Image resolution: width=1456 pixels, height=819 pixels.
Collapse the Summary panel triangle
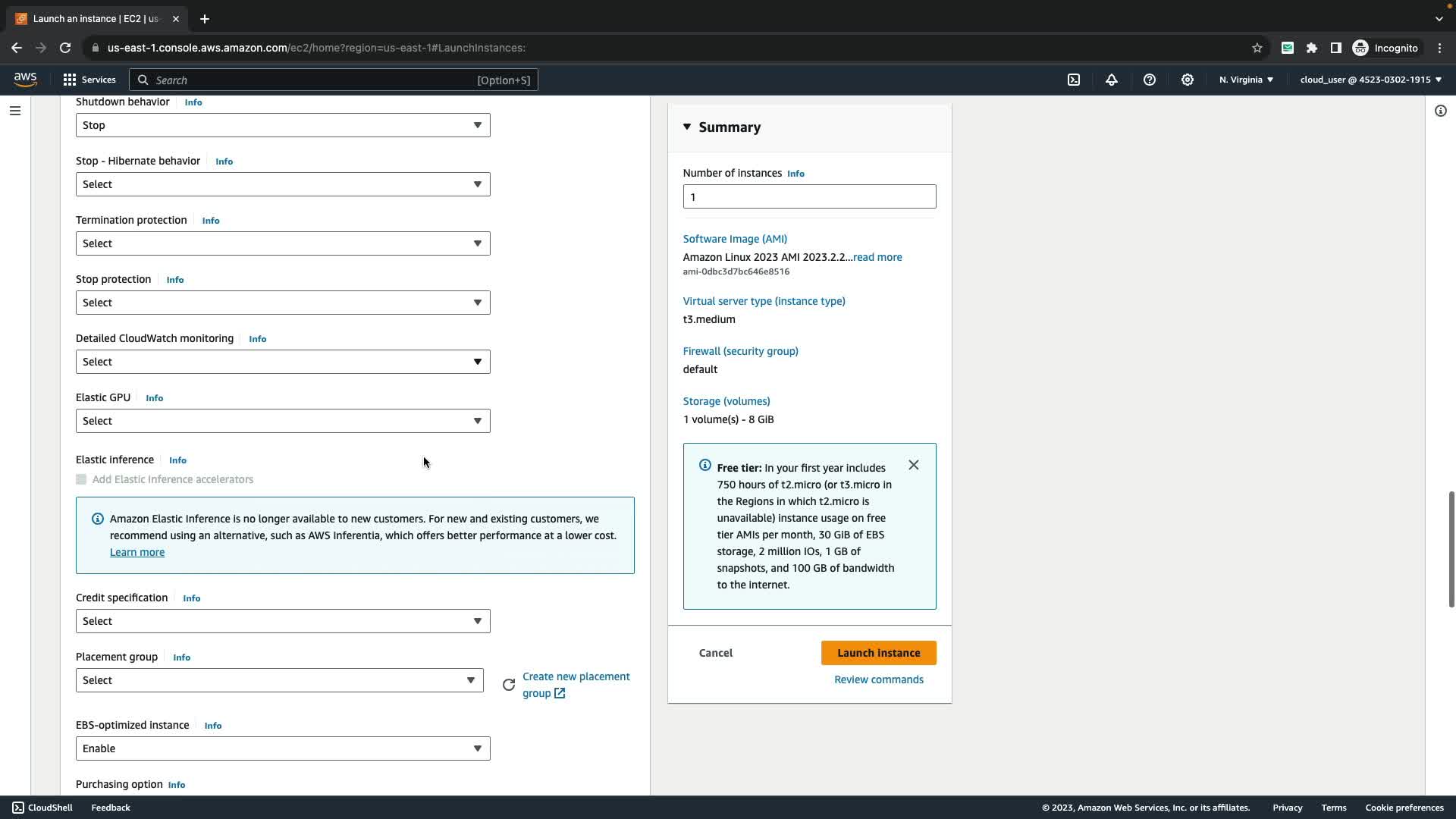tap(687, 127)
